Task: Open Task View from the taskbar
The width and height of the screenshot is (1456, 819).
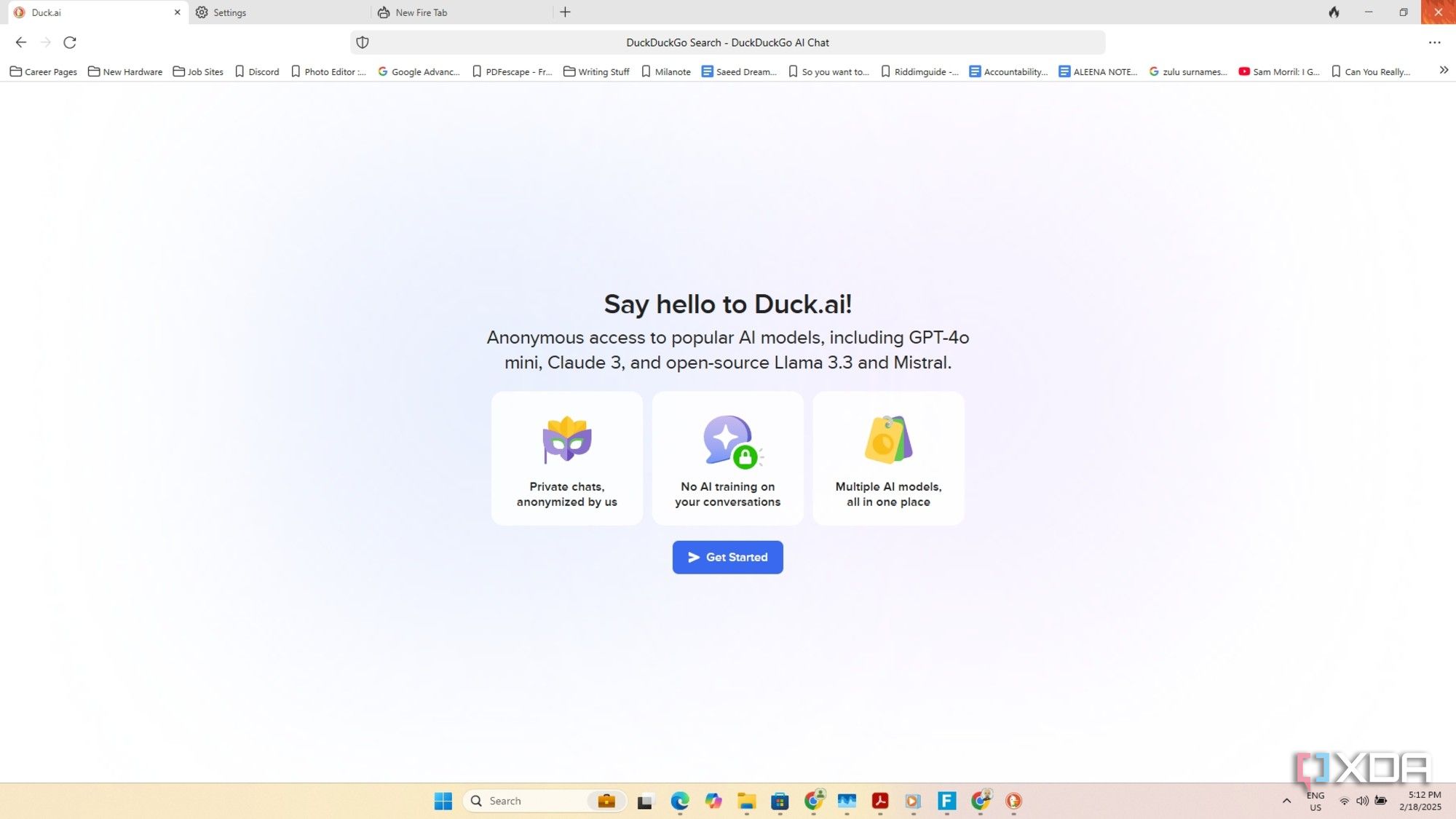Action: click(645, 801)
